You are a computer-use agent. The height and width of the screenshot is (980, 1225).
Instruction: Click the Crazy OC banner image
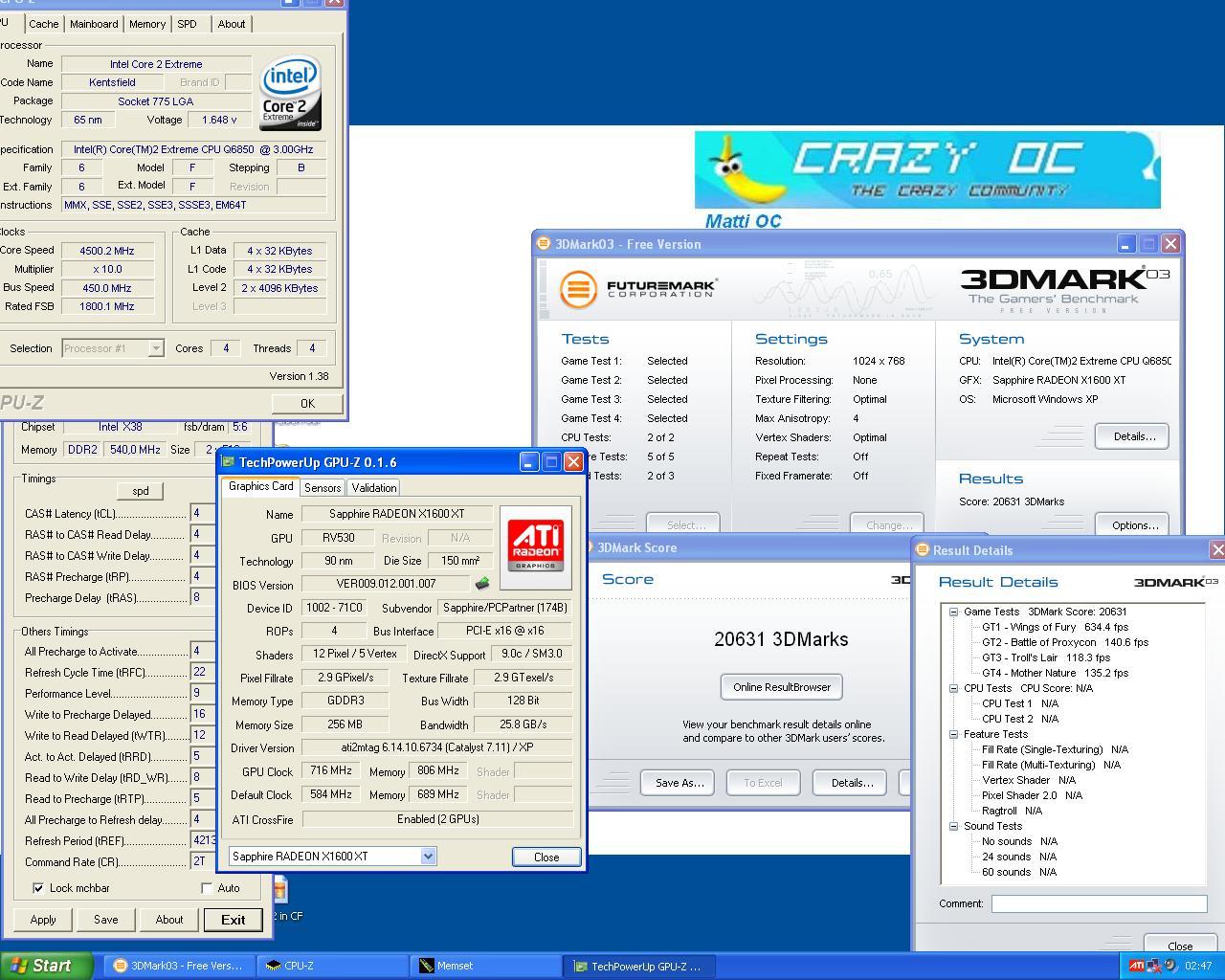pos(927,170)
